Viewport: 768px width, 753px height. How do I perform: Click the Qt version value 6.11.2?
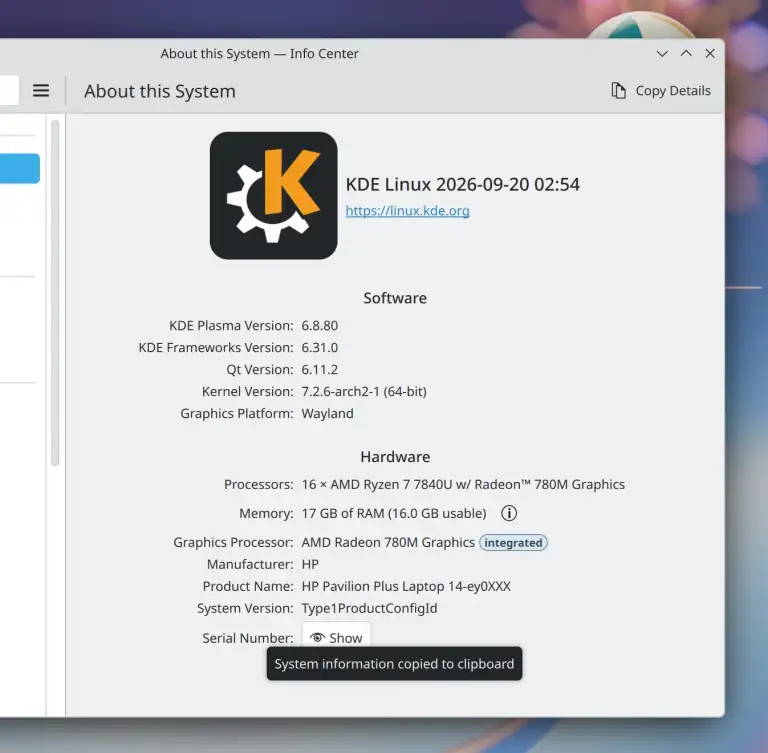(319, 370)
